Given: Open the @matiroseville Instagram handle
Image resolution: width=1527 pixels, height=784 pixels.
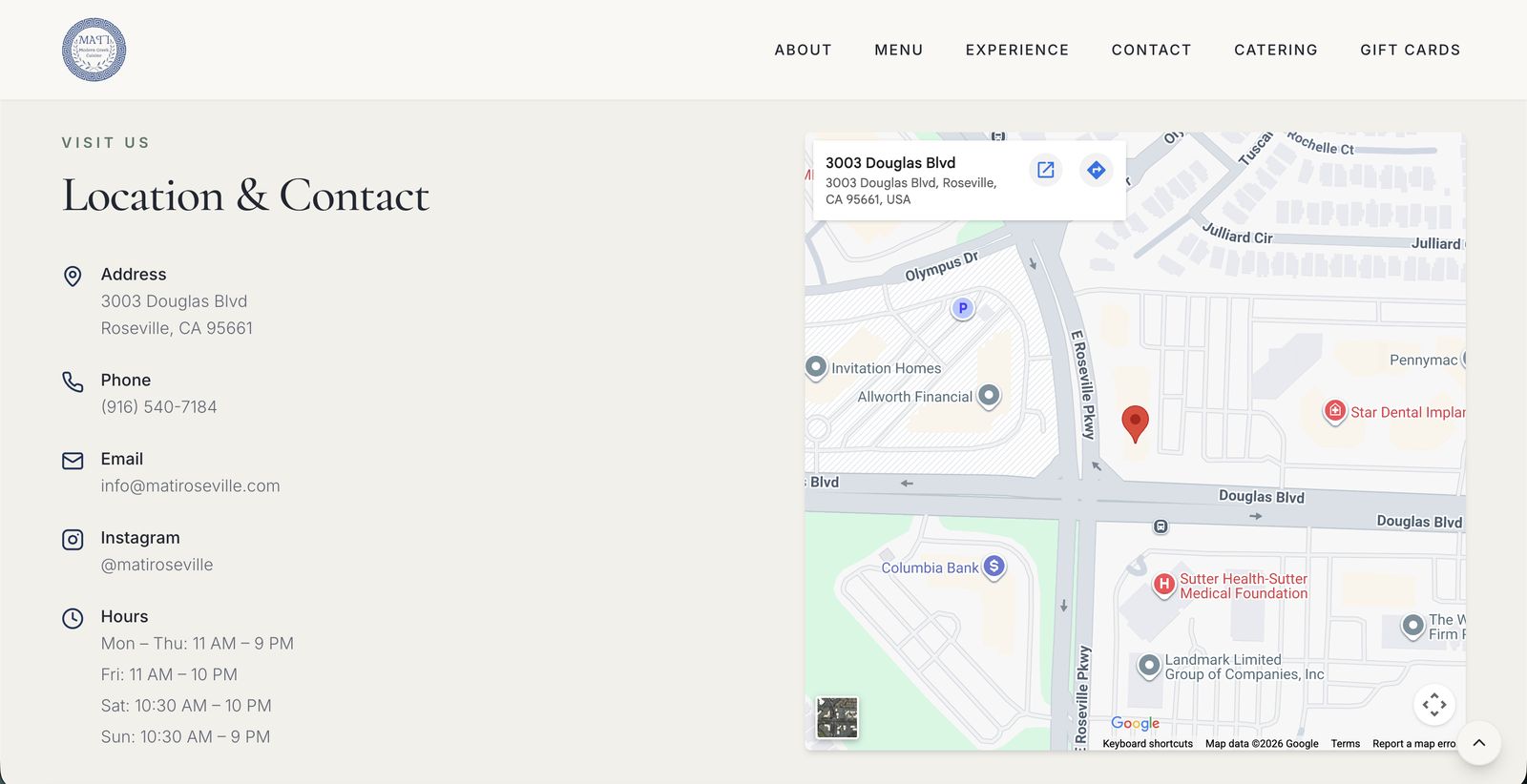Looking at the screenshot, I should click(157, 565).
